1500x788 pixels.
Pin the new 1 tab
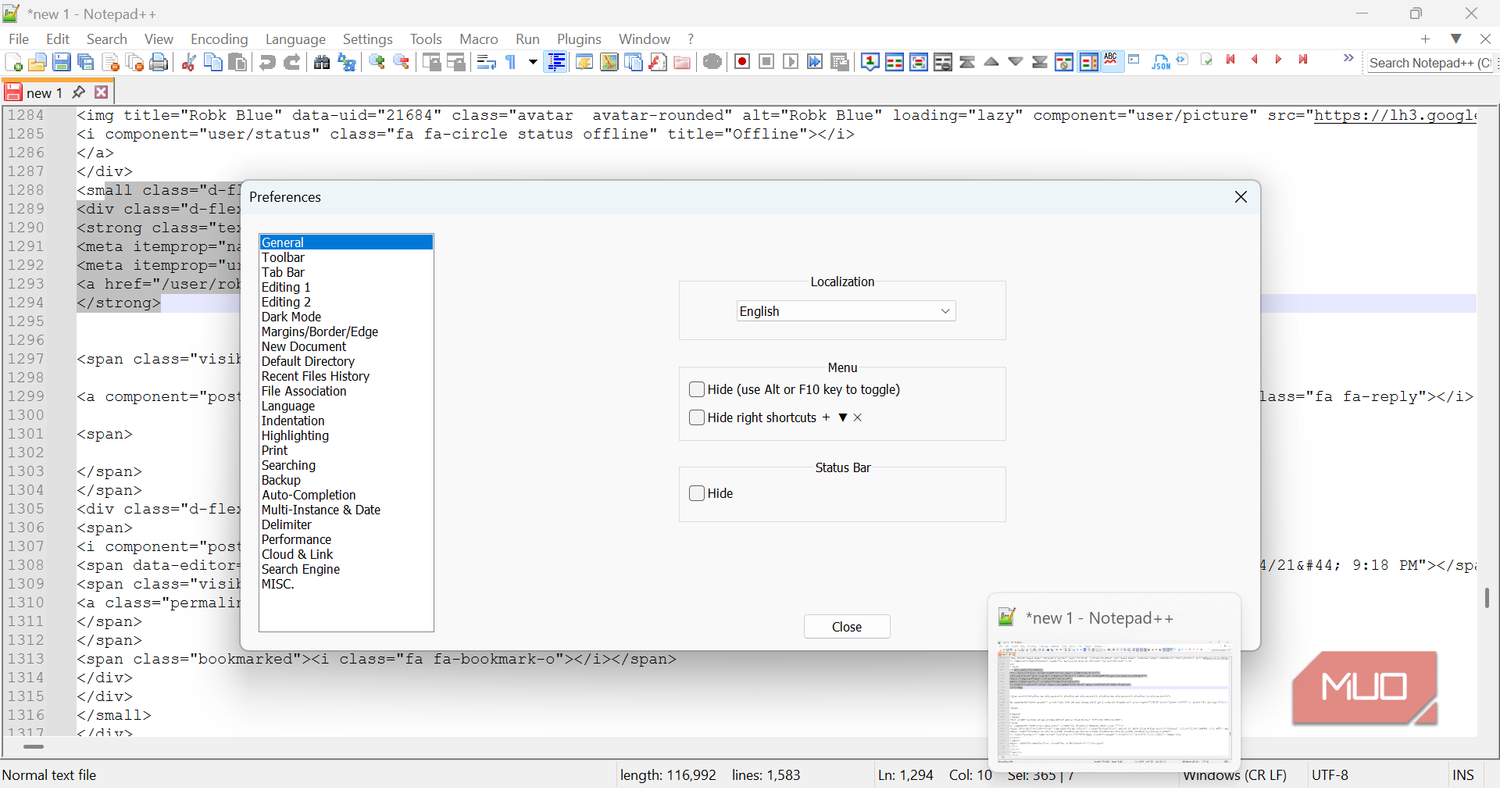click(78, 92)
